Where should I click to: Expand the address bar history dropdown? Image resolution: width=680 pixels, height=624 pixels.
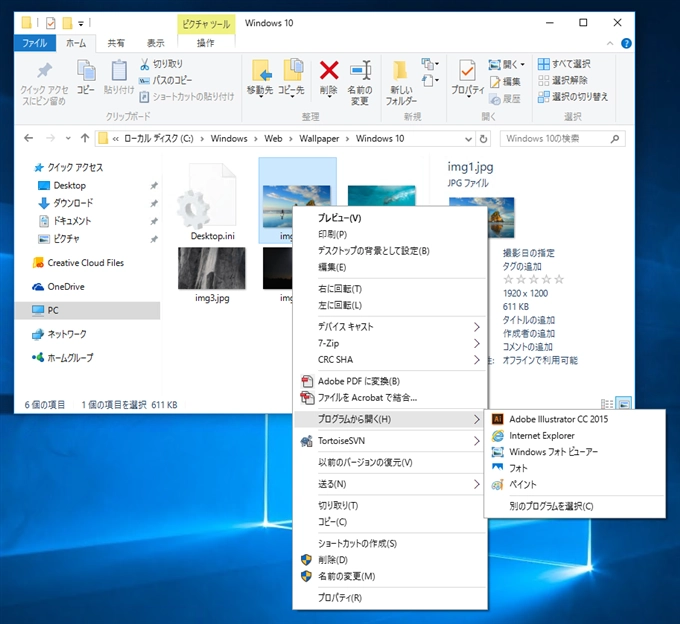pos(468,139)
